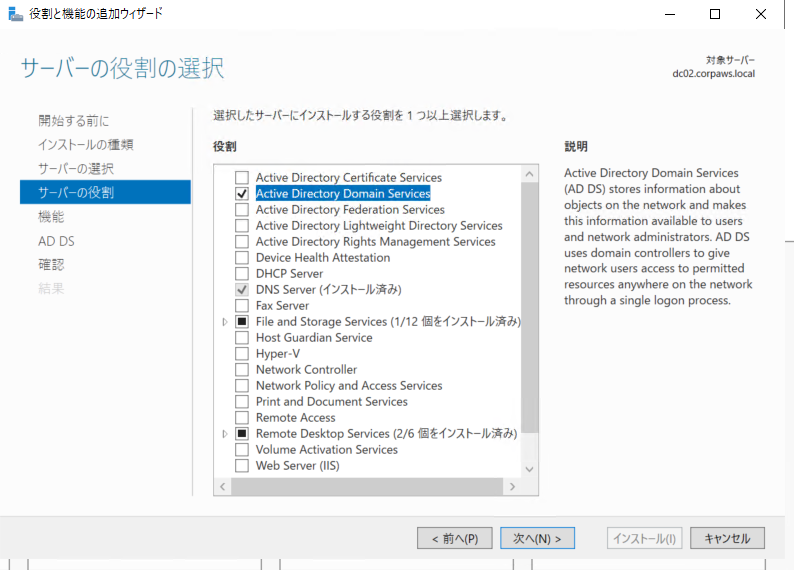The width and height of the screenshot is (794, 570).
Task: Expand Remote Desktop Services node
Action: [225, 434]
